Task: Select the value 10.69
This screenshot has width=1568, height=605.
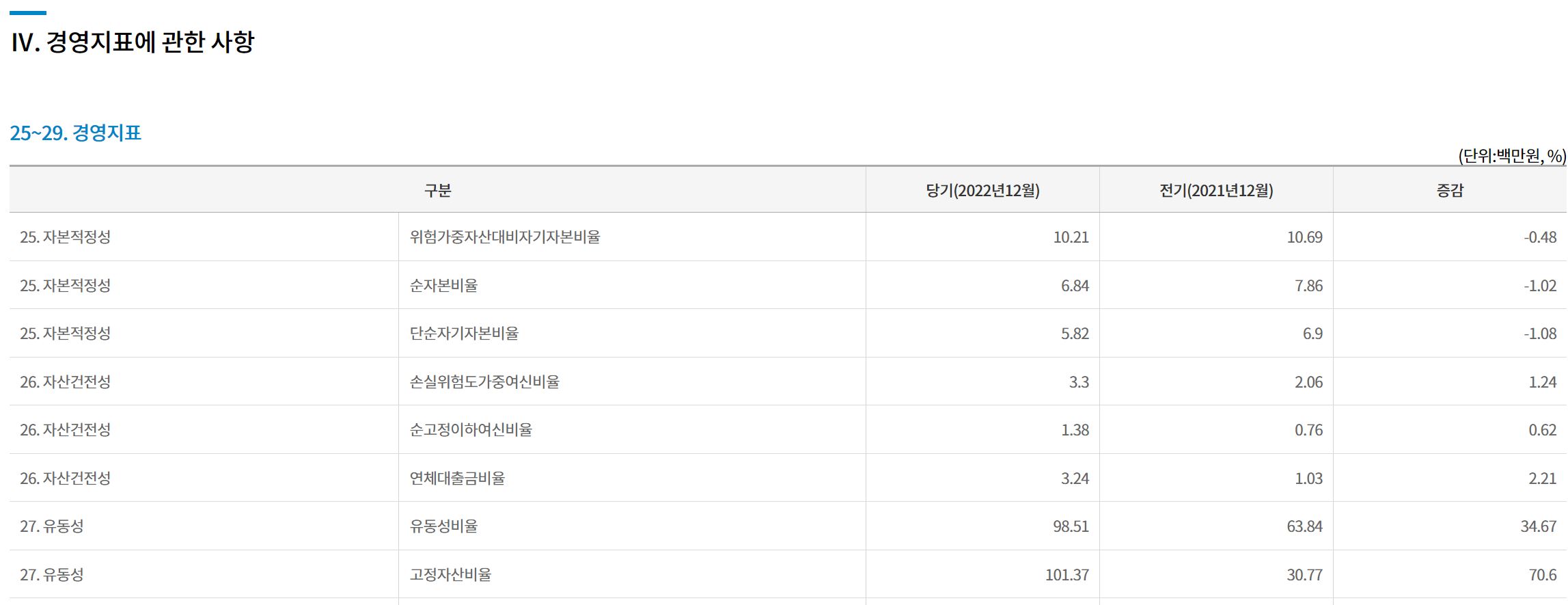Action: click(1304, 237)
